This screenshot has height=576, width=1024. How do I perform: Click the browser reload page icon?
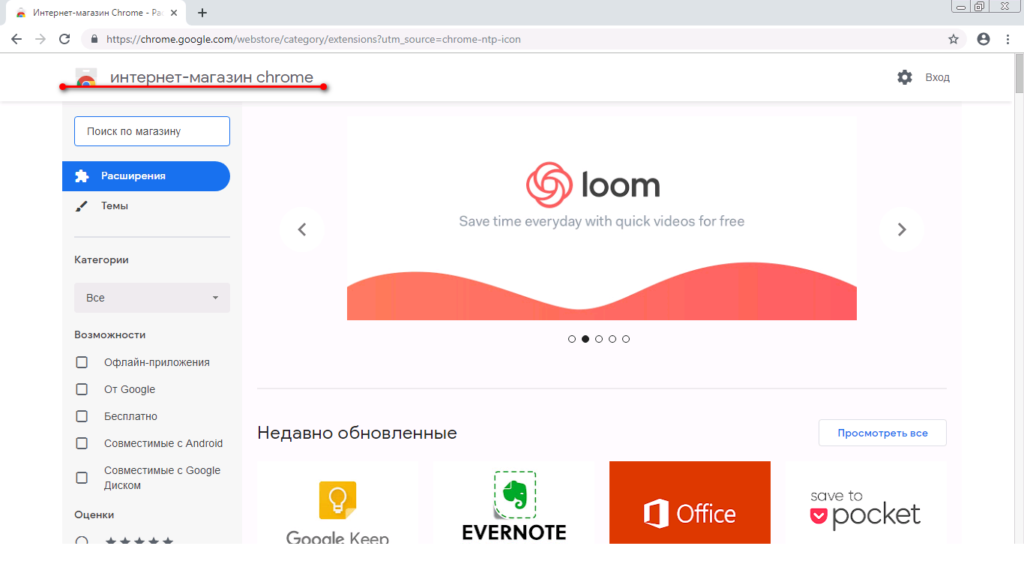pos(65,39)
